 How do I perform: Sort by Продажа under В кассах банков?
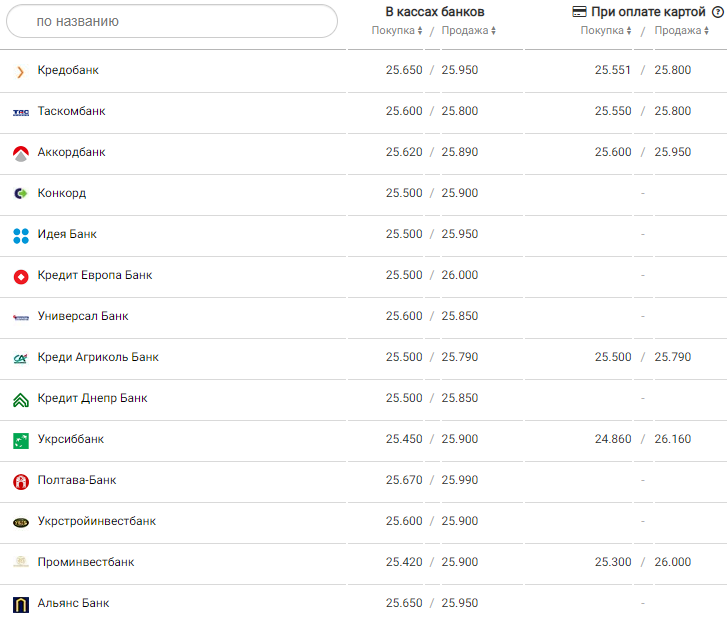click(468, 31)
